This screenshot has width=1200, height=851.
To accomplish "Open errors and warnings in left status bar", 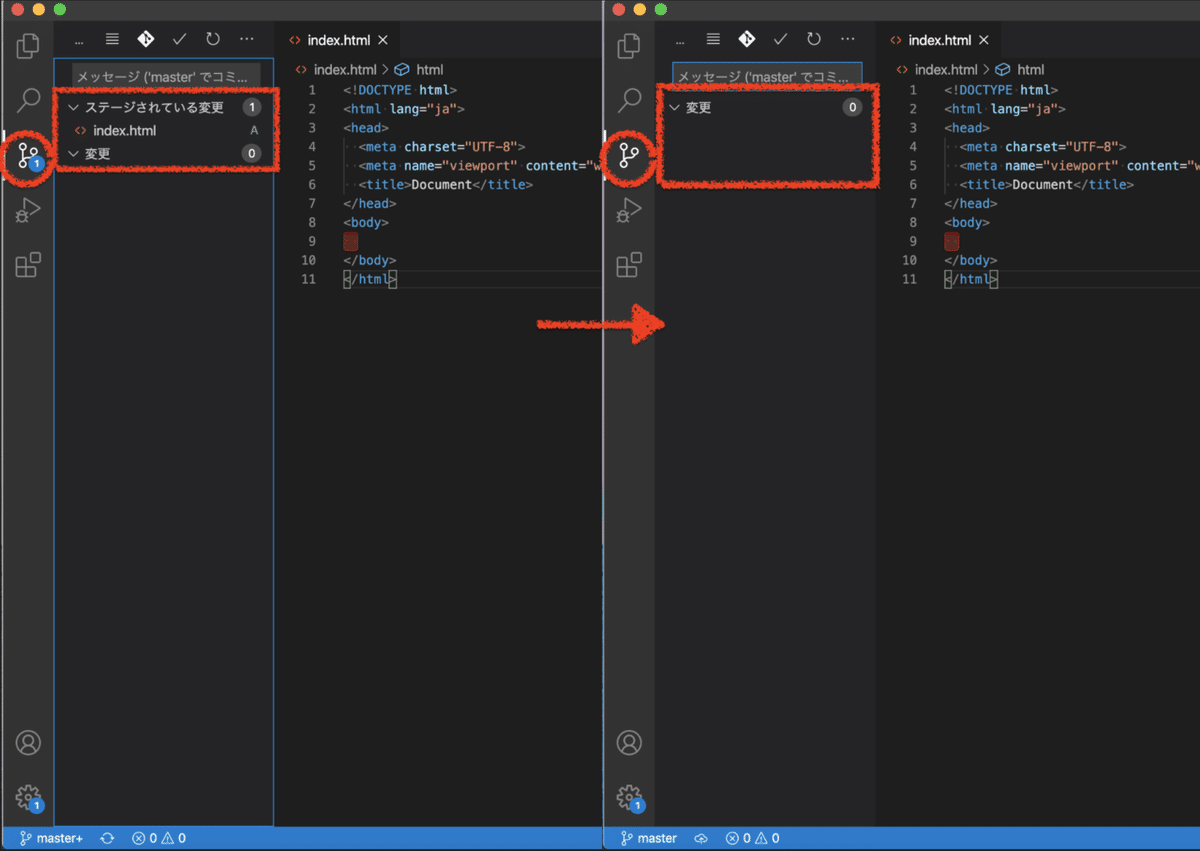I will click(x=159, y=838).
